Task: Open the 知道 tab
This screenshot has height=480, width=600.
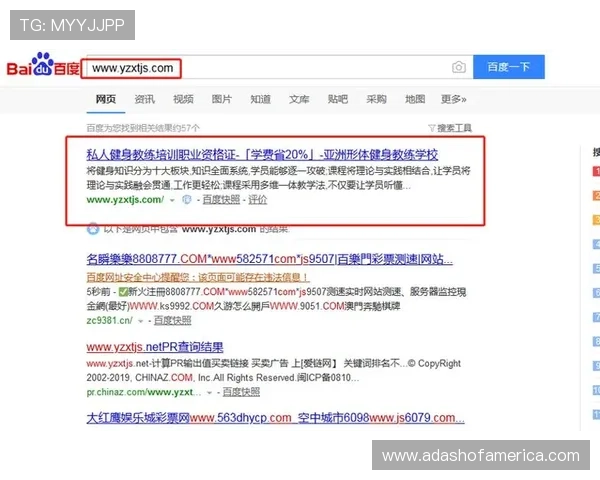Action: (261, 100)
